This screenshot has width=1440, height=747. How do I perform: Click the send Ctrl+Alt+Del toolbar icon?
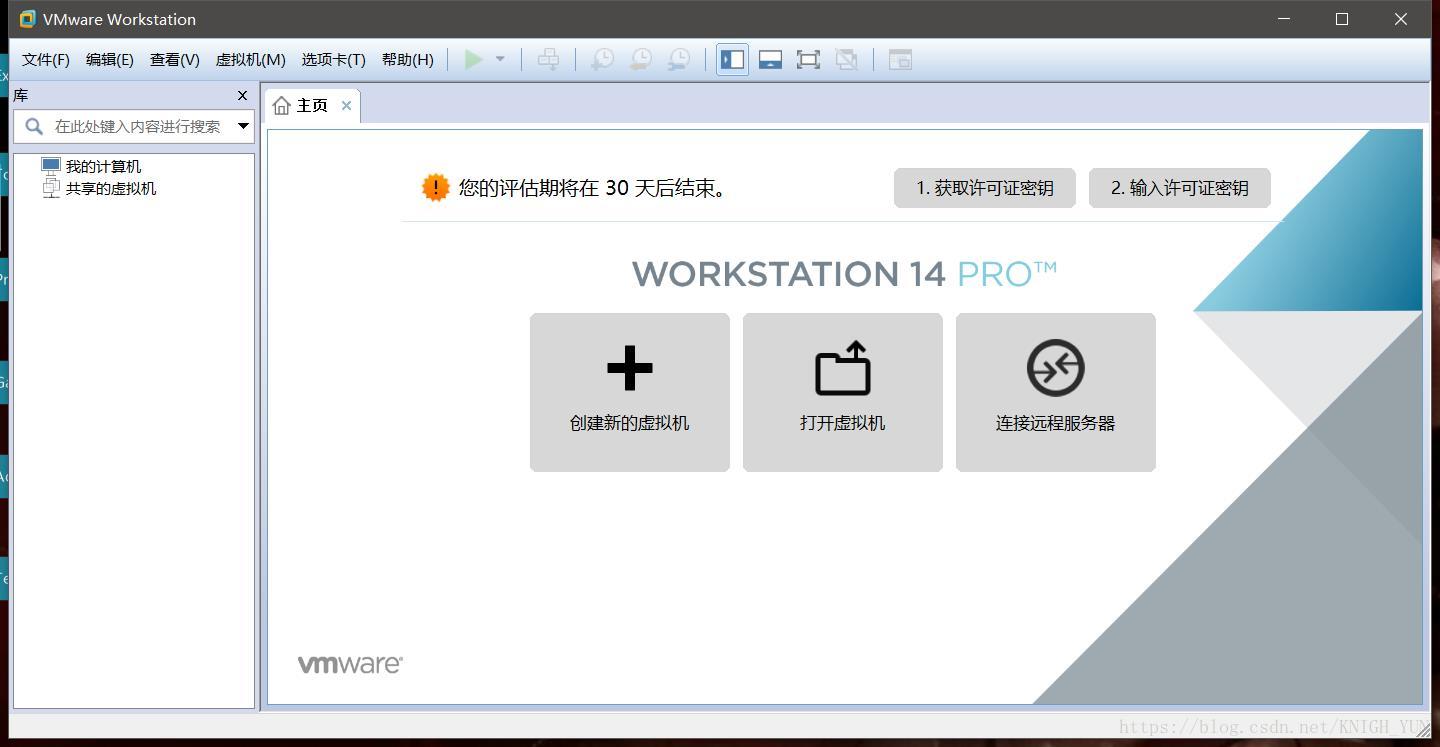pyautogui.click(x=548, y=60)
